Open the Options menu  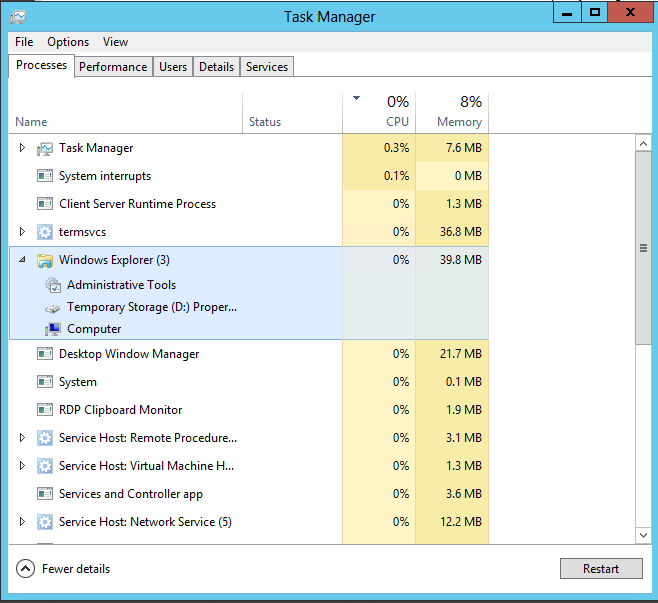(x=68, y=42)
